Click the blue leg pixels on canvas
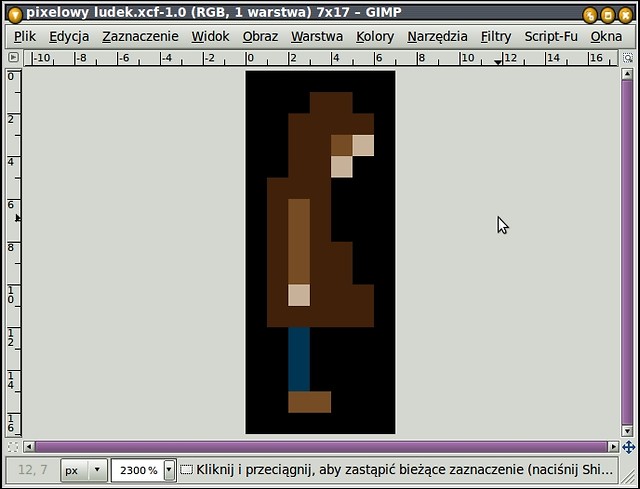Viewport: 640px width, 489px height. click(x=299, y=359)
